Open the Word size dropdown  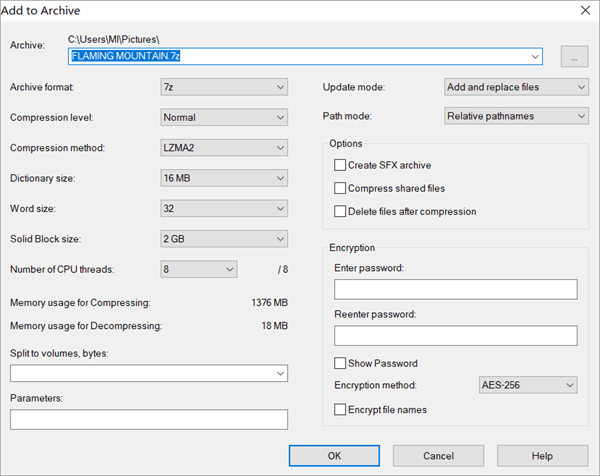(224, 209)
